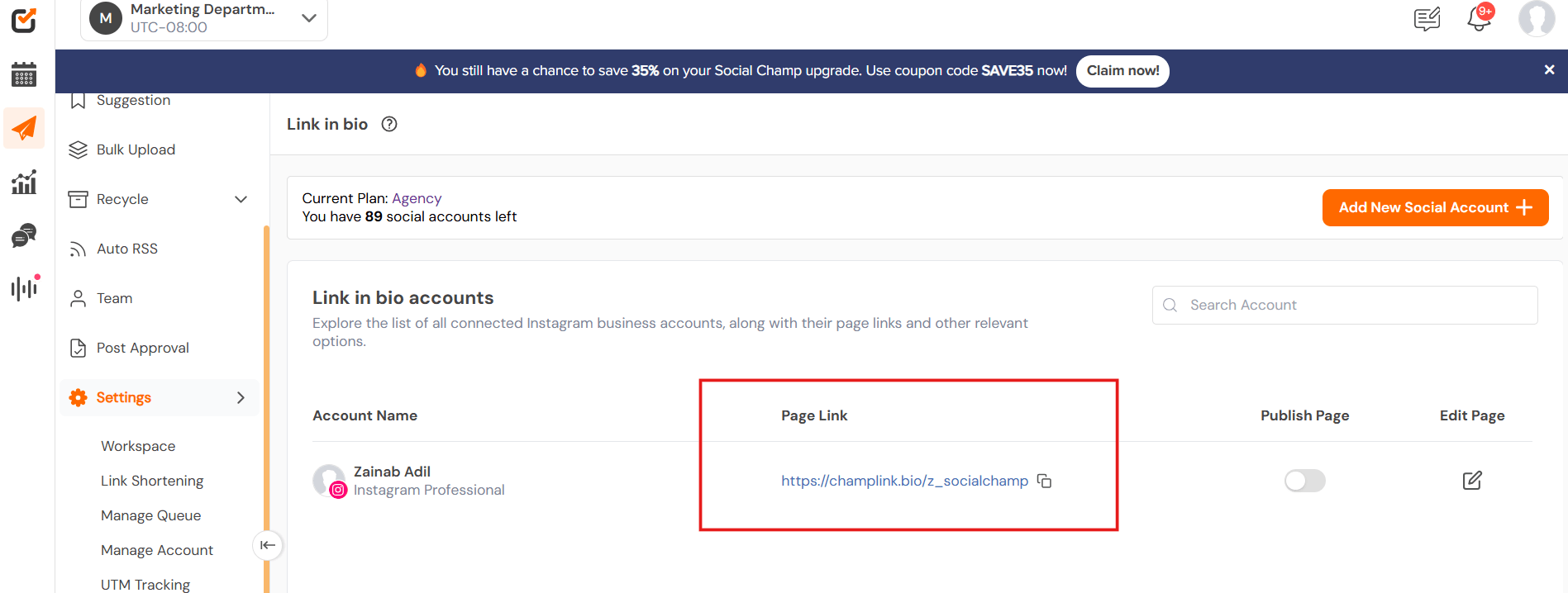Click the sidebar orange scrollbar
Image resolution: width=1568 pixels, height=593 pixels.
[x=266, y=409]
